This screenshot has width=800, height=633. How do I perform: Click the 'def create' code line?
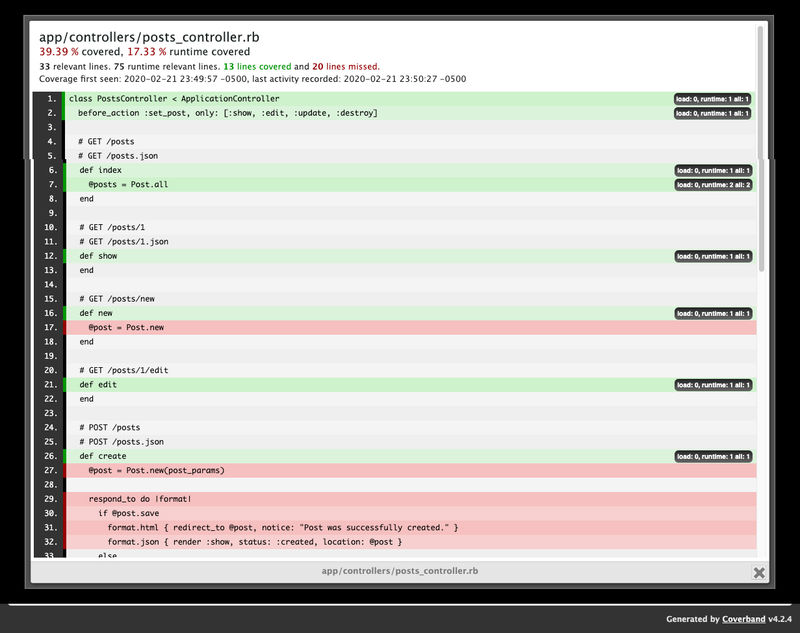pos(410,455)
